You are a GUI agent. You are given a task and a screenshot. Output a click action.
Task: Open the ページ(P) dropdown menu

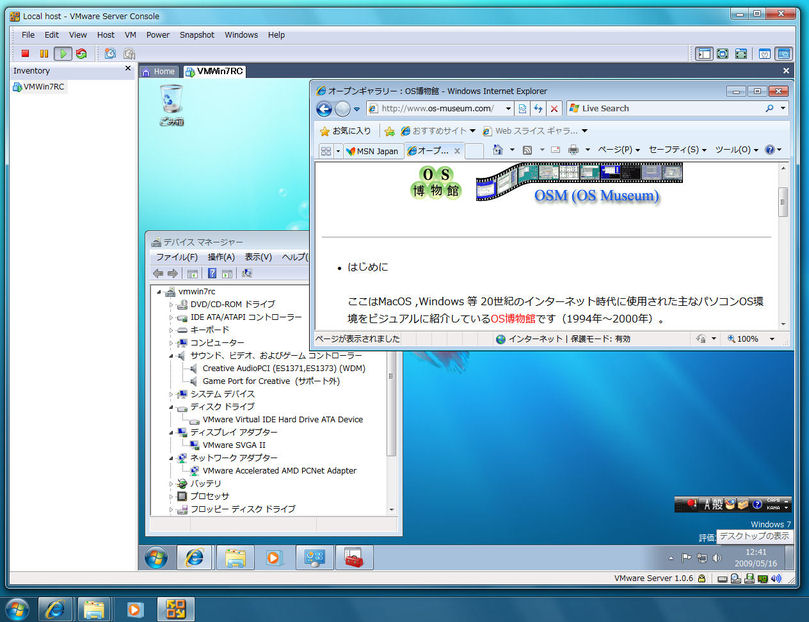click(x=619, y=150)
